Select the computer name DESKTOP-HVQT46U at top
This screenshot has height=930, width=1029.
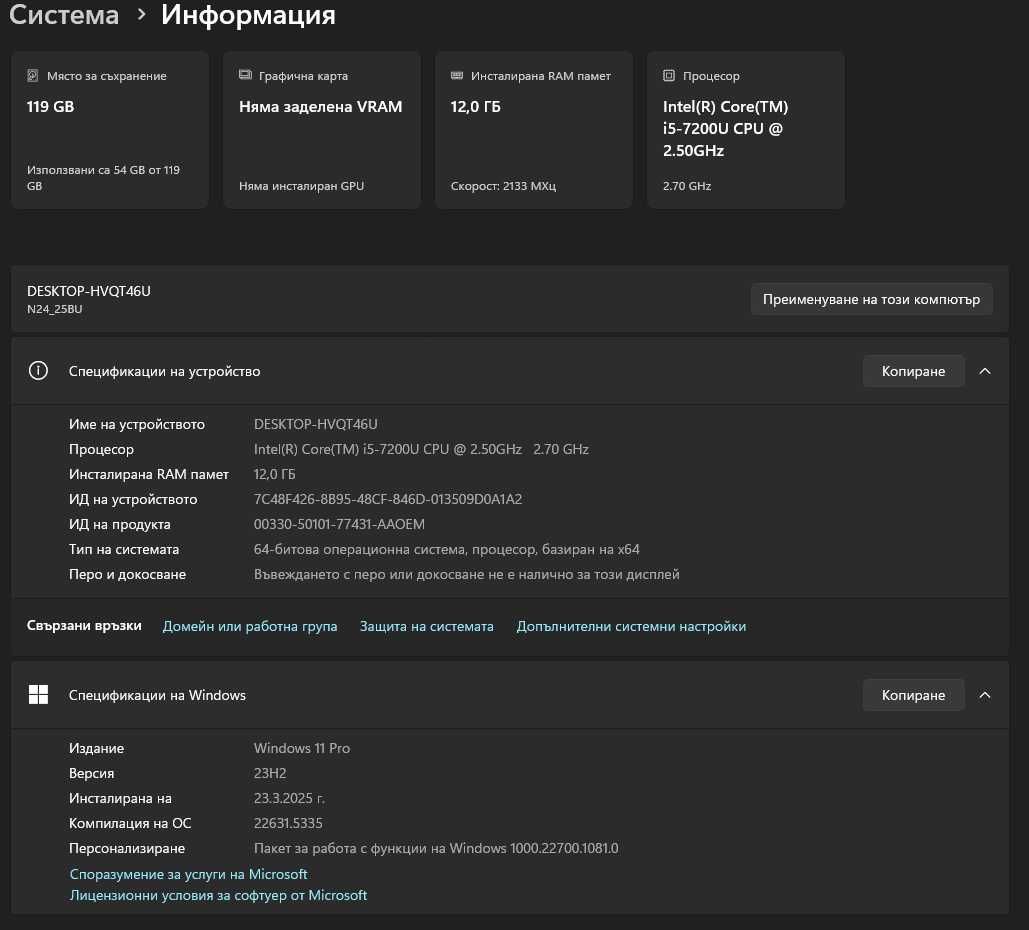pos(89,291)
